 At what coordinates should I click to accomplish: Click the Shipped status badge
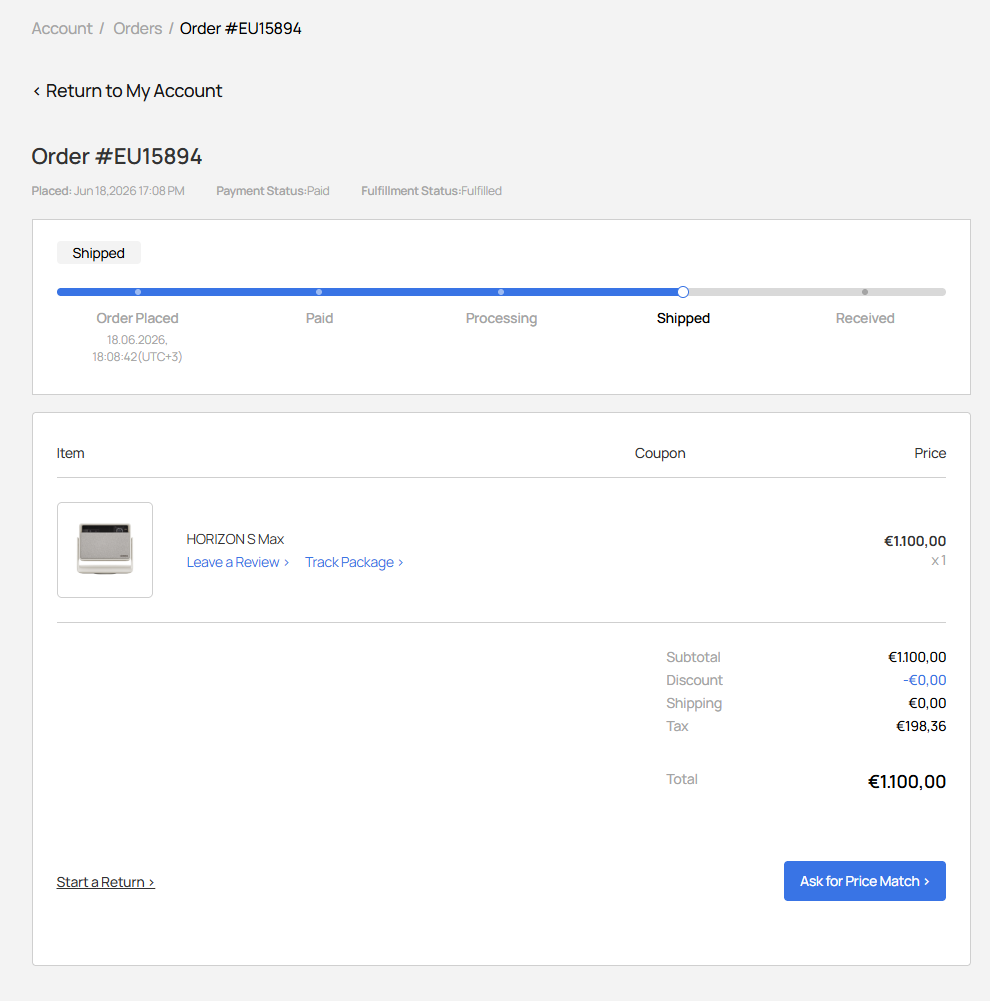pyautogui.click(x=98, y=253)
